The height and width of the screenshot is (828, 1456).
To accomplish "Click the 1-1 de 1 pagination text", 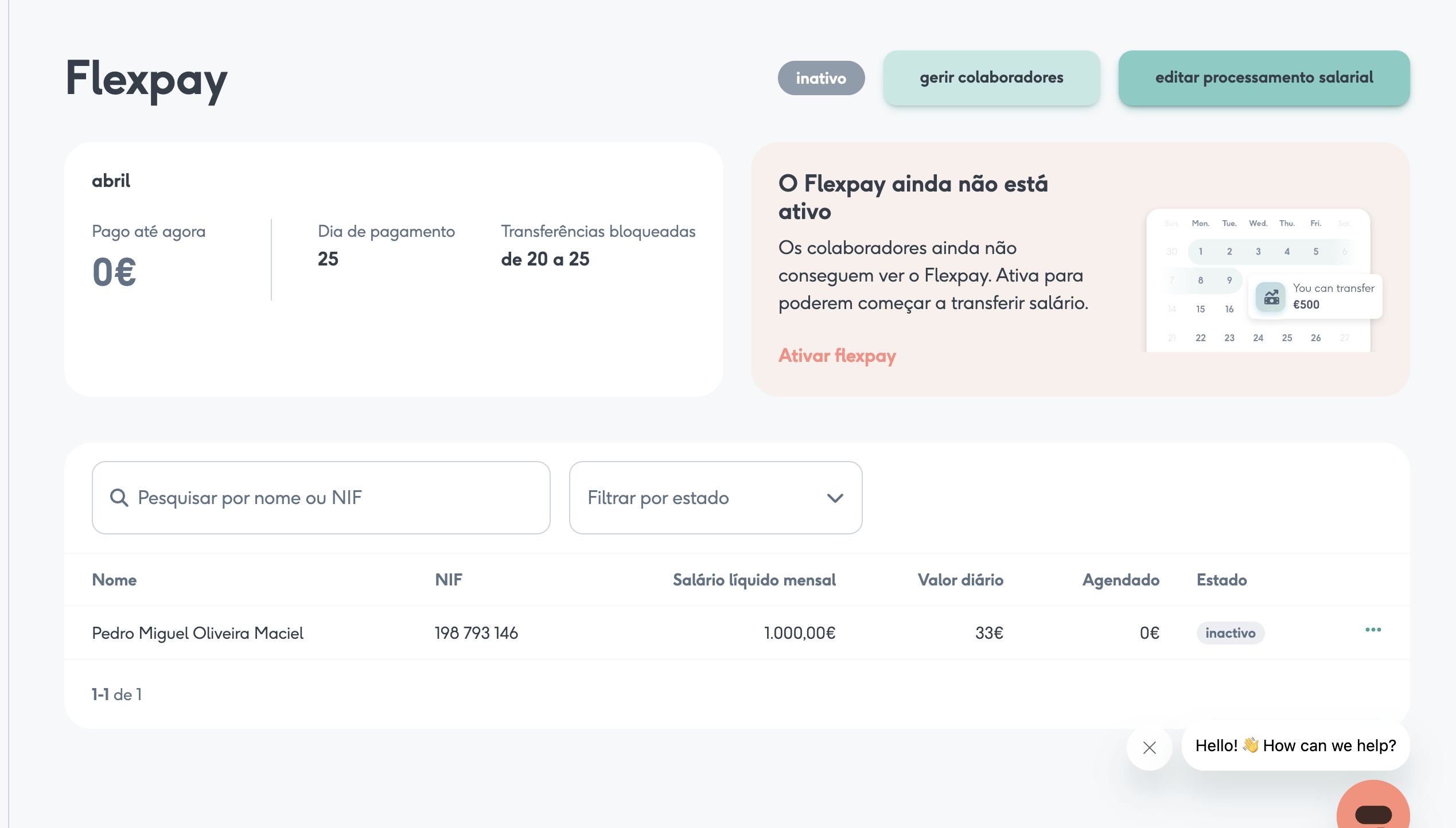I will pyautogui.click(x=116, y=694).
